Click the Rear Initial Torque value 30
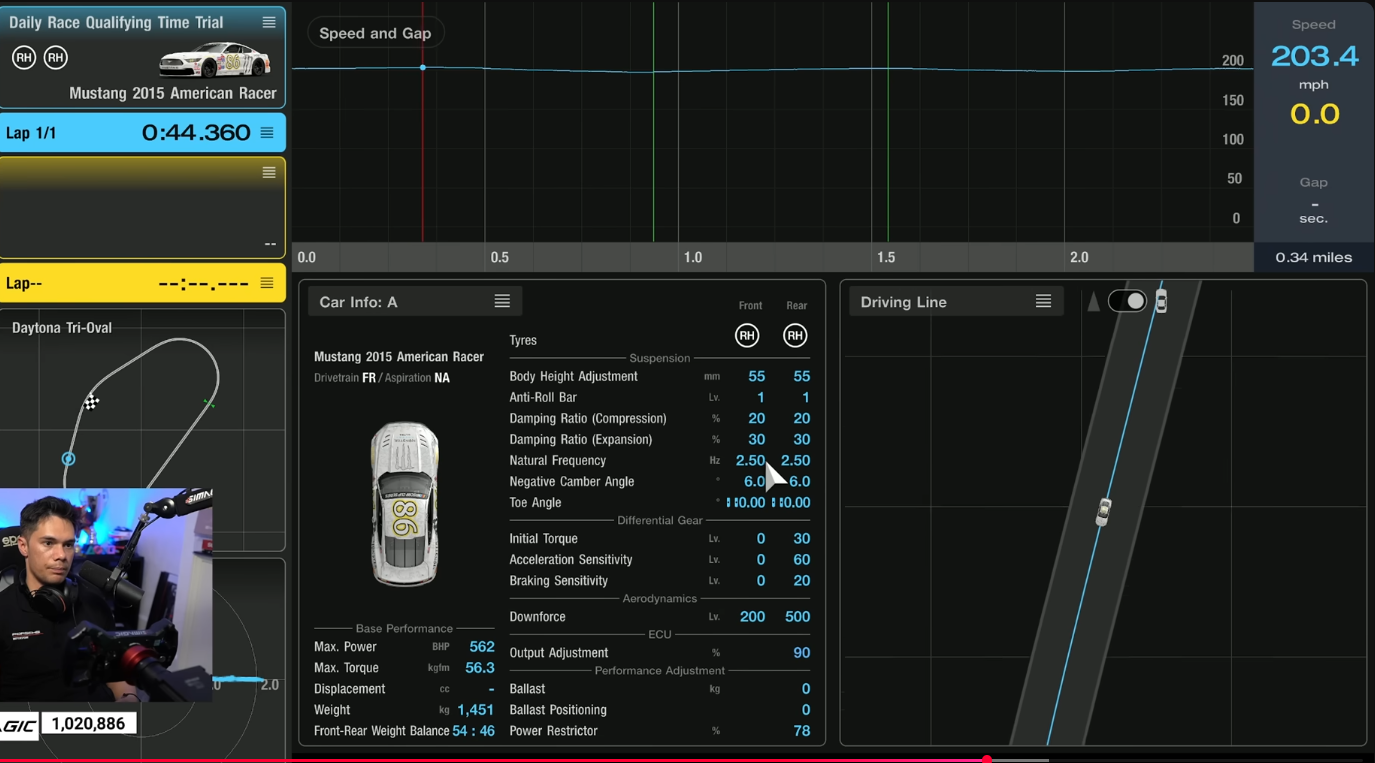Screen dimensions: 1375x763 click(801, 538)
